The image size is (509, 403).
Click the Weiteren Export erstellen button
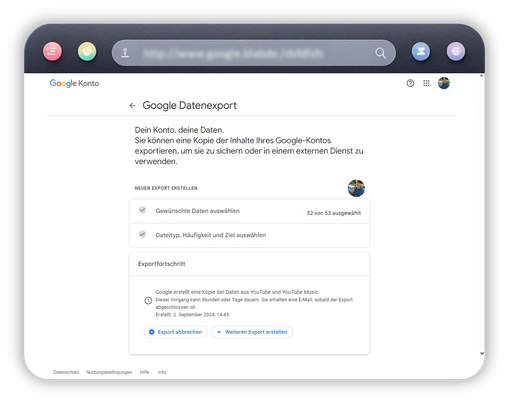pyautogui.click(x=252, y=332)
